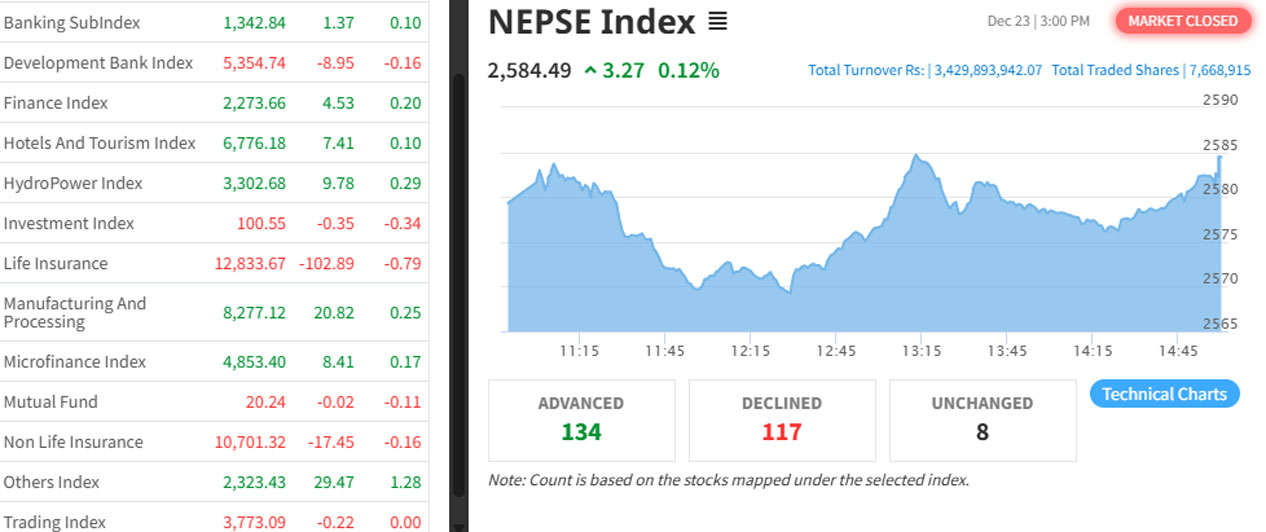
Task: Select the Non Life Insurance row
Action: [73, 442]
